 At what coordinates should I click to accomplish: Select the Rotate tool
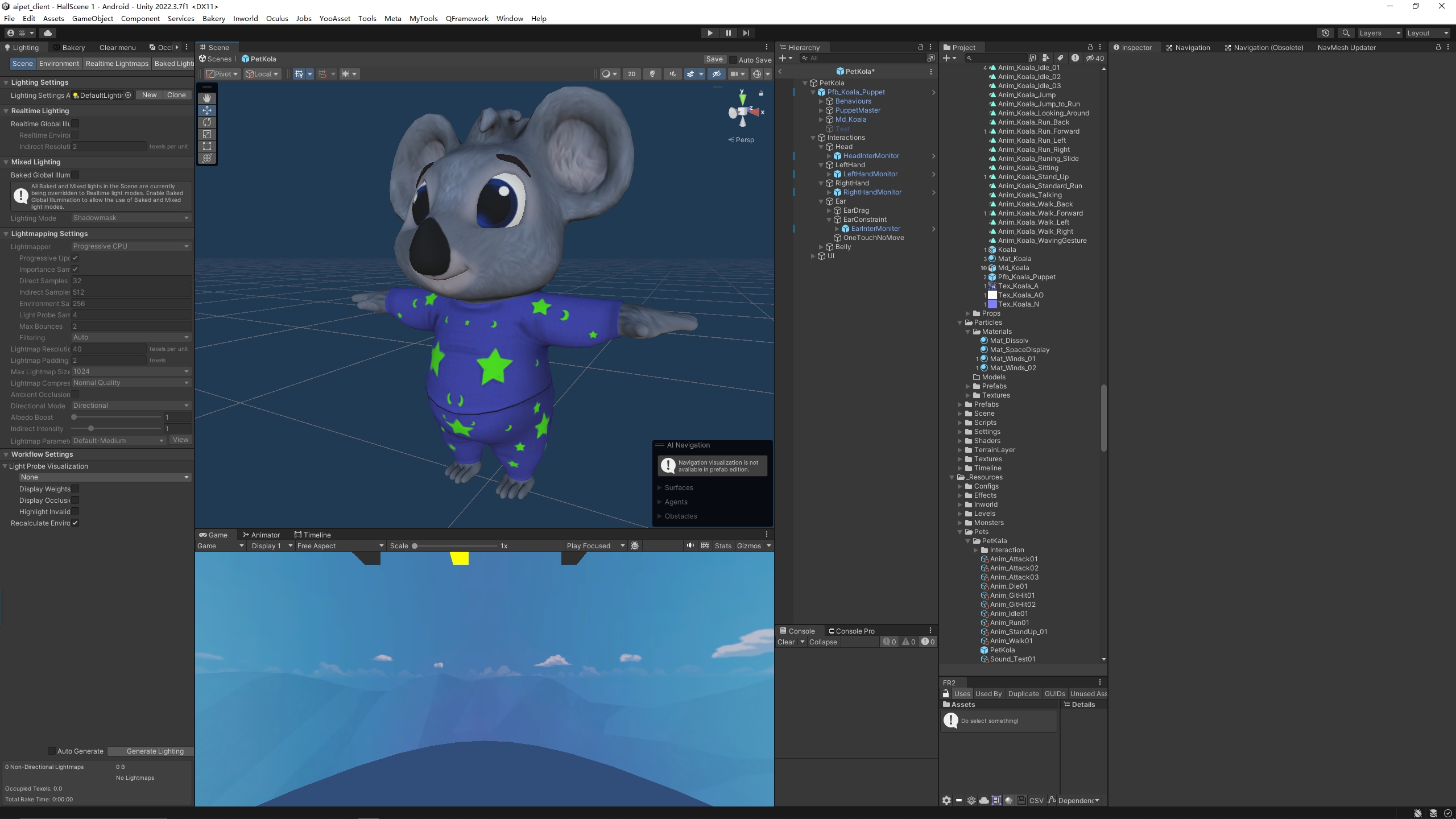(207, 122)
